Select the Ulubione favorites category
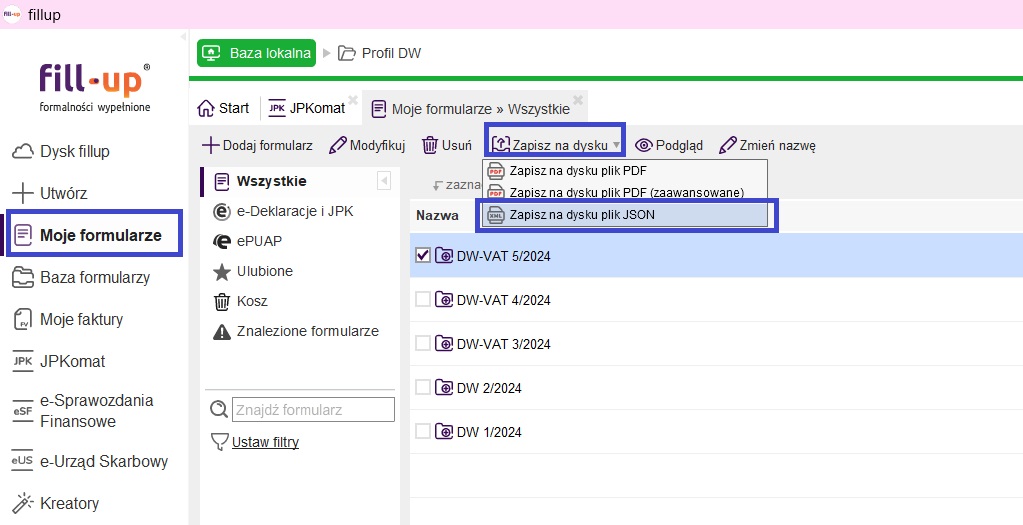The height and width of the screenshot is (525, 1023). point(253,271)
